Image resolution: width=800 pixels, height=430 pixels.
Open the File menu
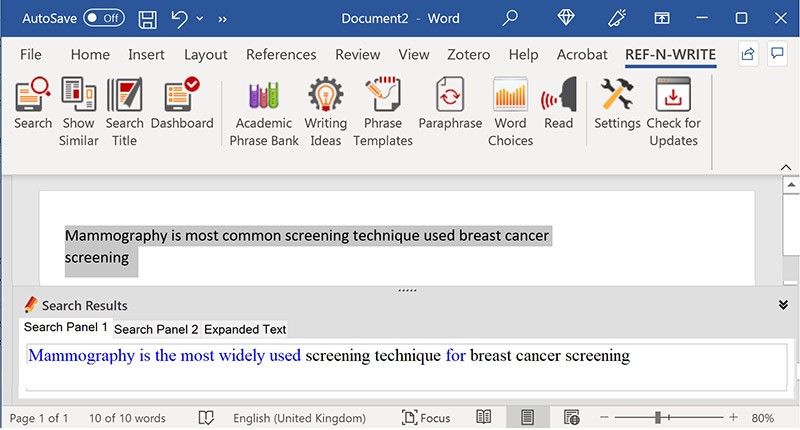31,55
